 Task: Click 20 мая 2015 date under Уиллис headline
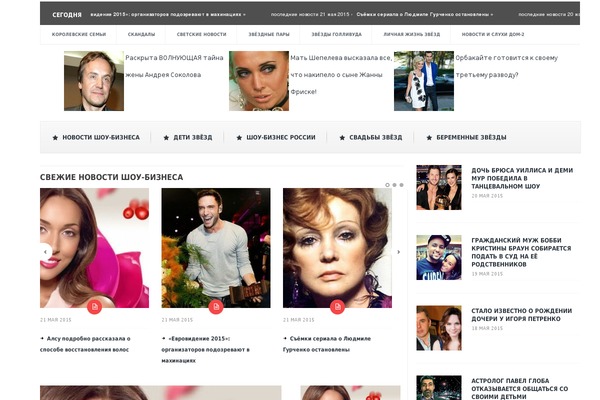(487, 196)
